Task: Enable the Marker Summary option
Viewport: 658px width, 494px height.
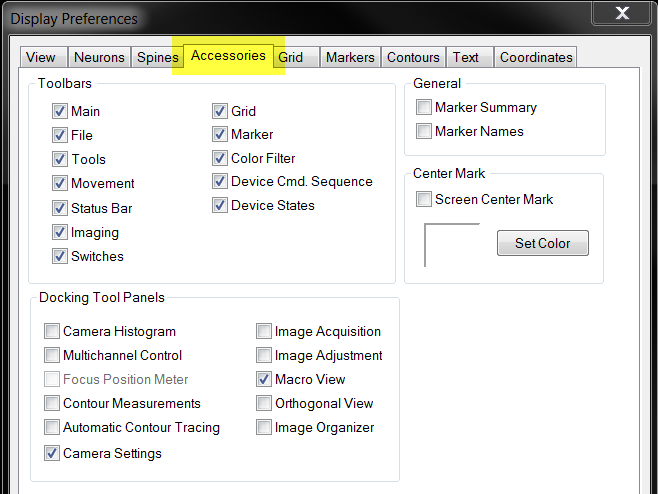Action: click(423, 107)
